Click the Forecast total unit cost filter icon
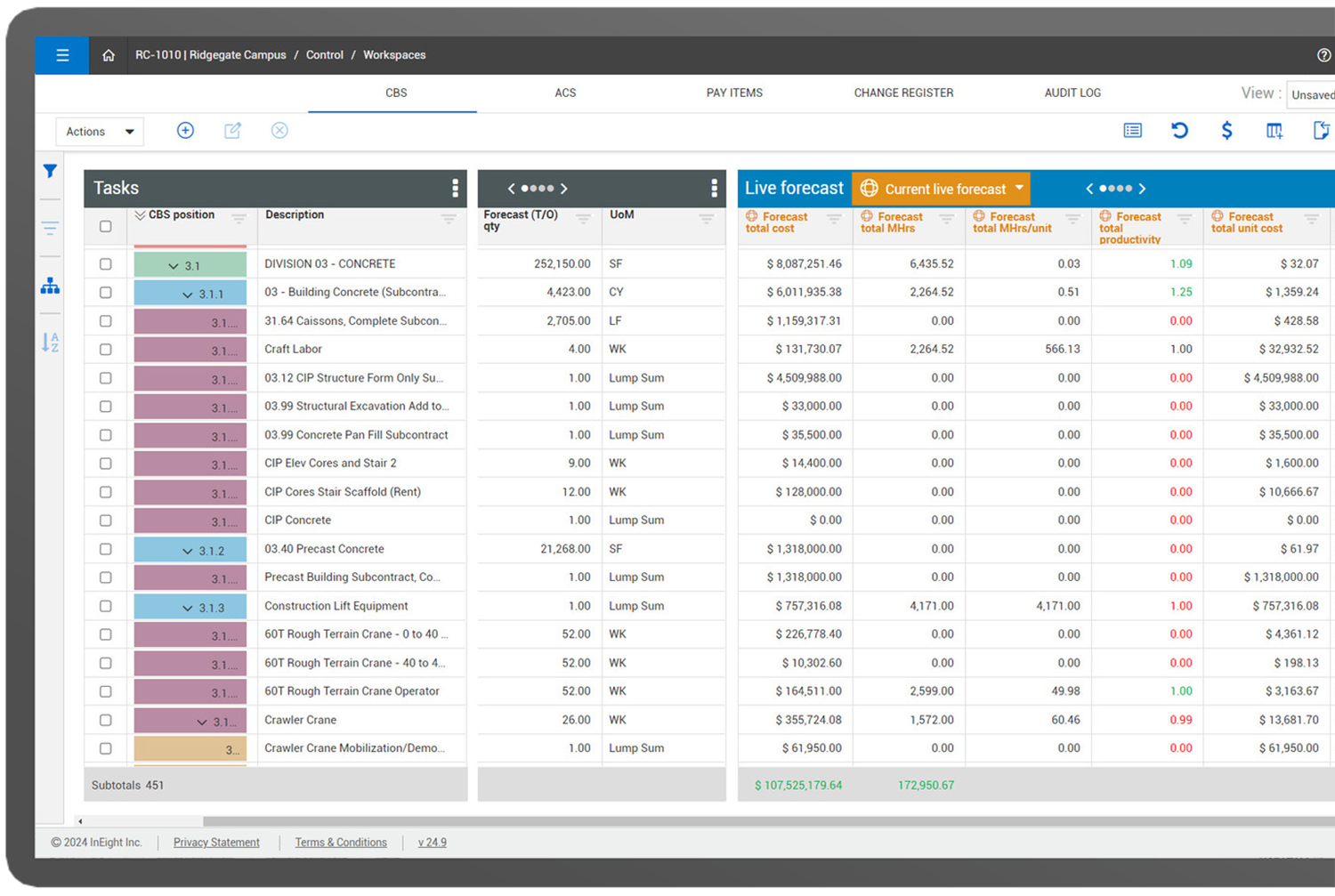This screenshot has width=1335, height=896. click(x=1312, y=217)
